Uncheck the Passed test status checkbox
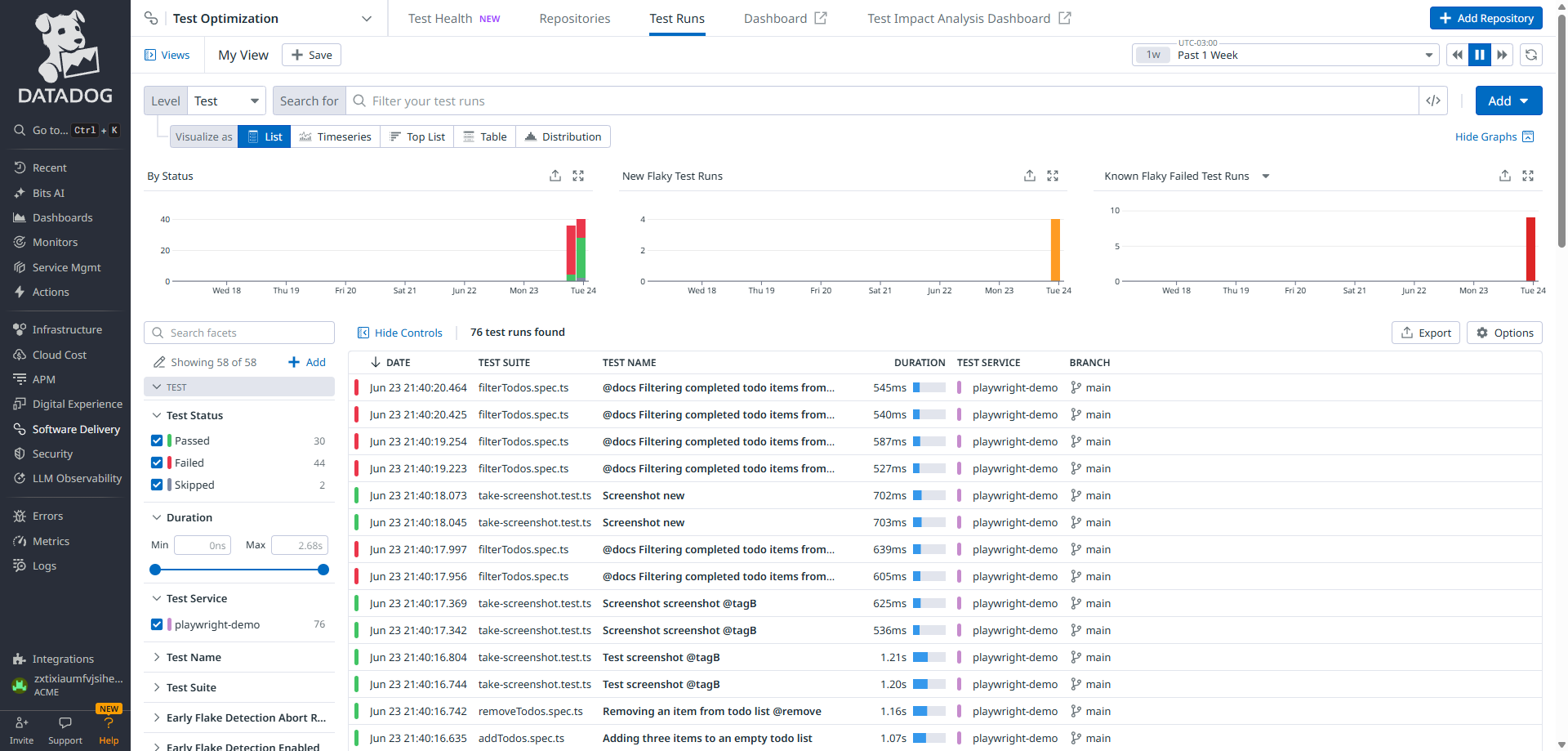This screenshot has width=1568, height=751. click(157, 440)
